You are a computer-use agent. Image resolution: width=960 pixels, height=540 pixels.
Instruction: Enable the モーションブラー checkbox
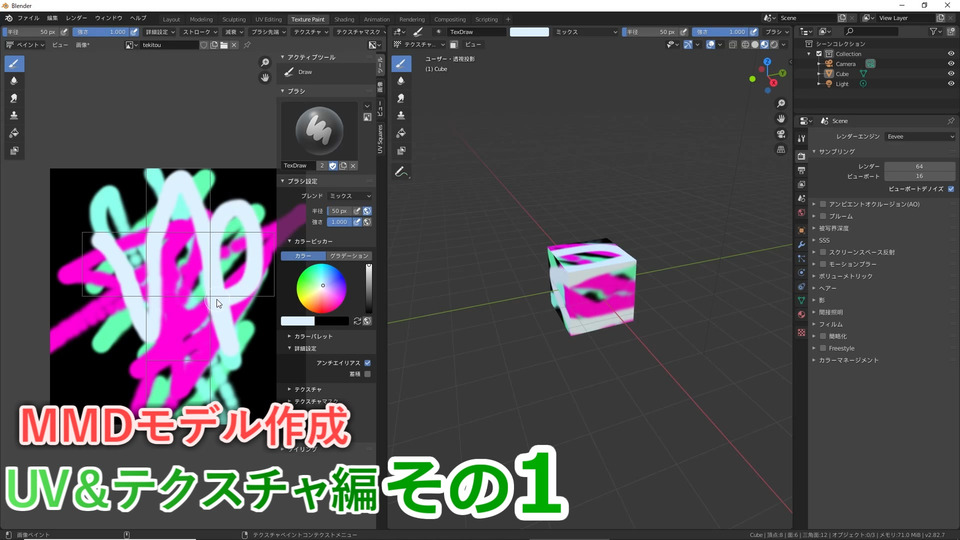point(823,264)
